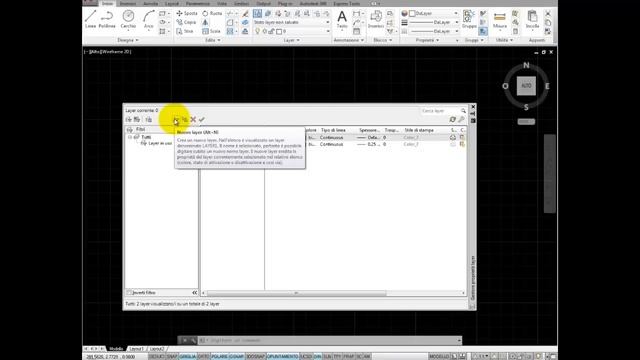This screenshot has height=360, width=640.
Task: Collapse the Tutti tree node in Filtri
Action: [130, 137]
